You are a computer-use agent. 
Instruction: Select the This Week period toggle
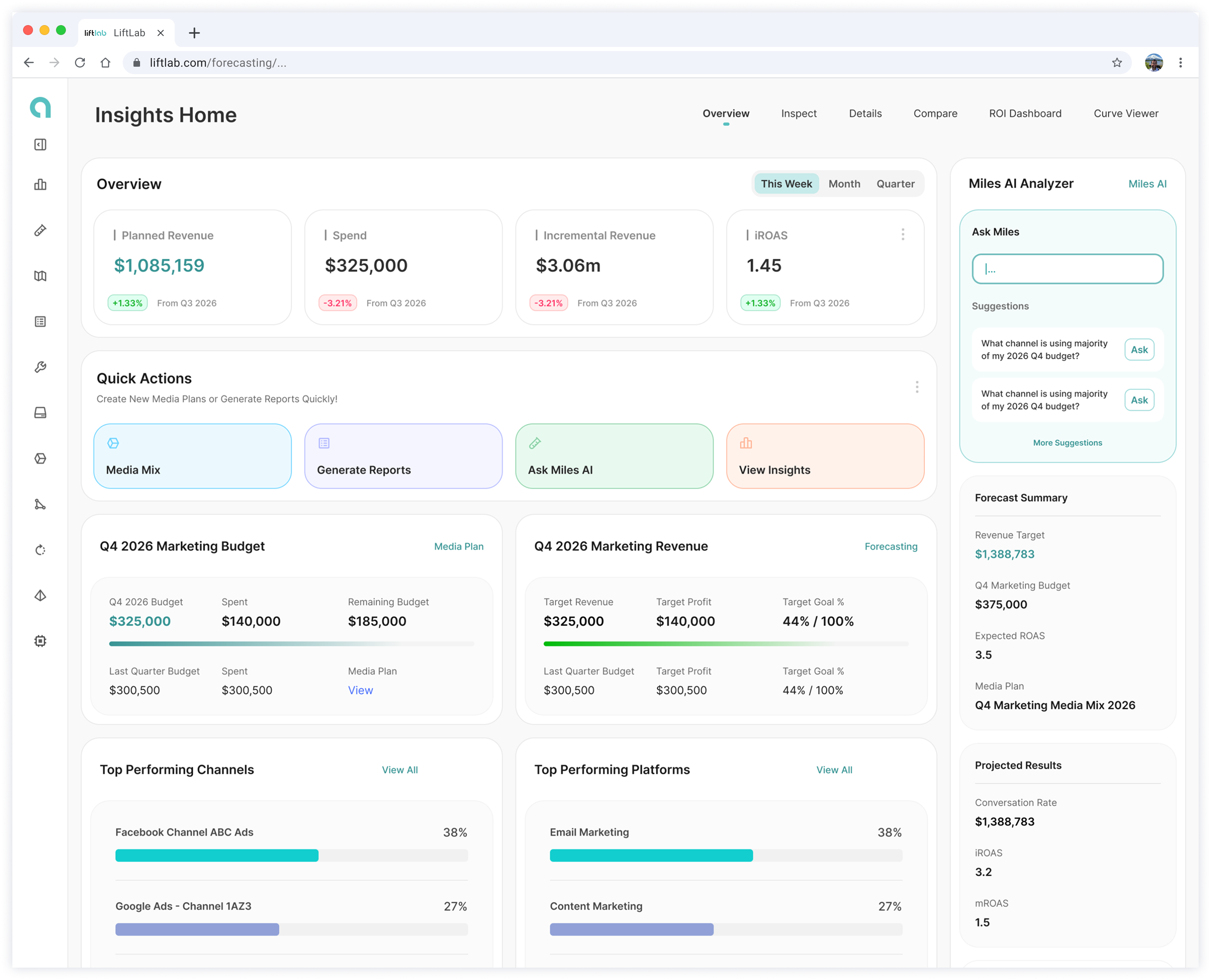(786, 184)
